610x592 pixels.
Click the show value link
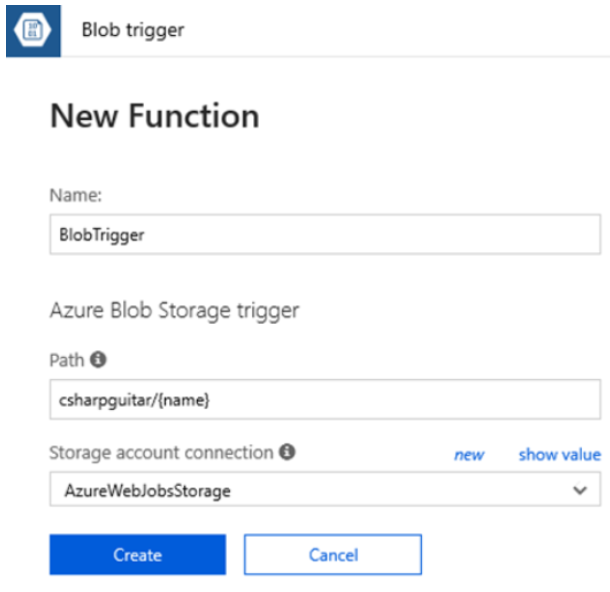(x=560, y=454)
